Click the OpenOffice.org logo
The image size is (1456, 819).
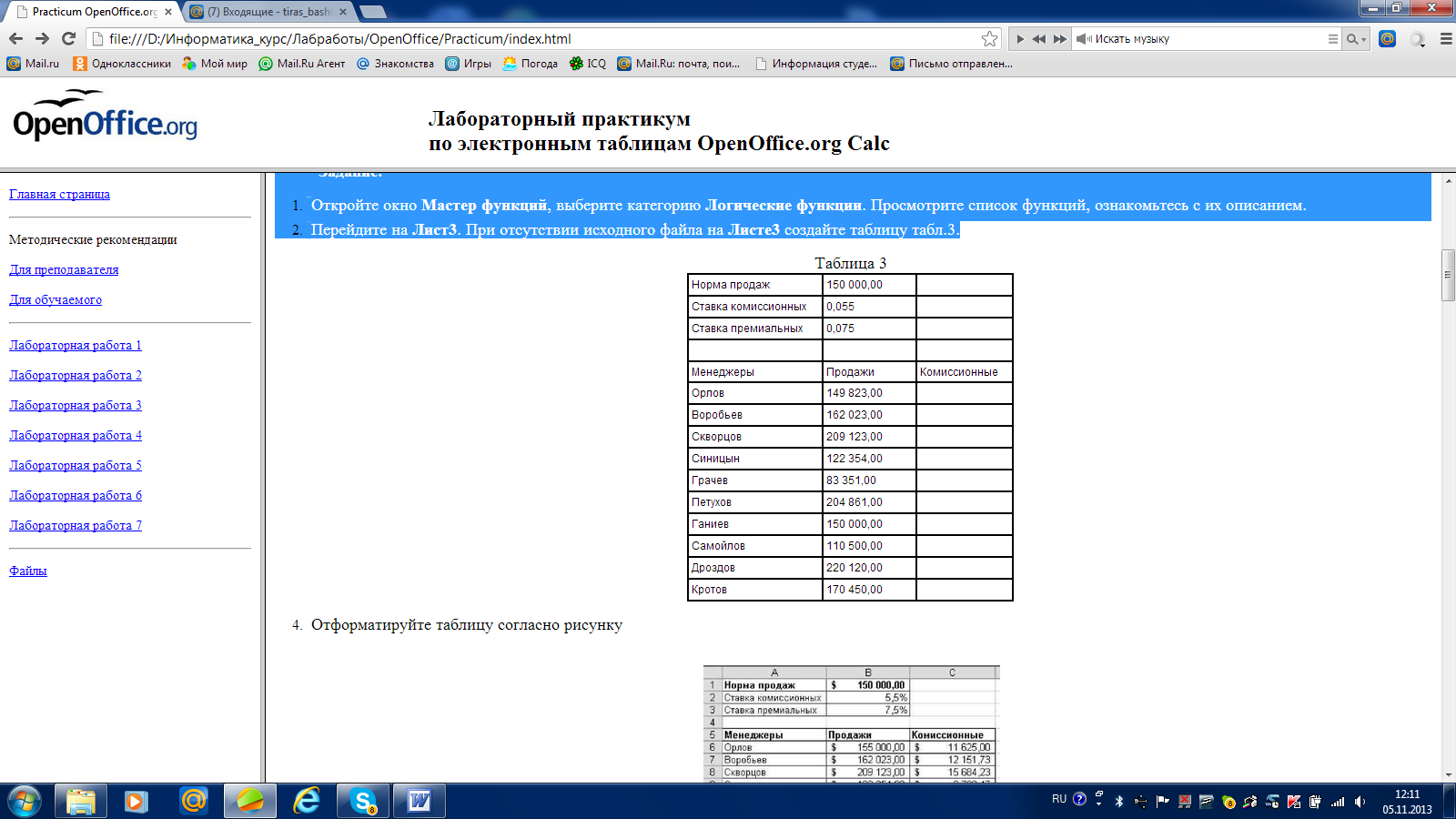pyautogui.click(x=105, y=116)
